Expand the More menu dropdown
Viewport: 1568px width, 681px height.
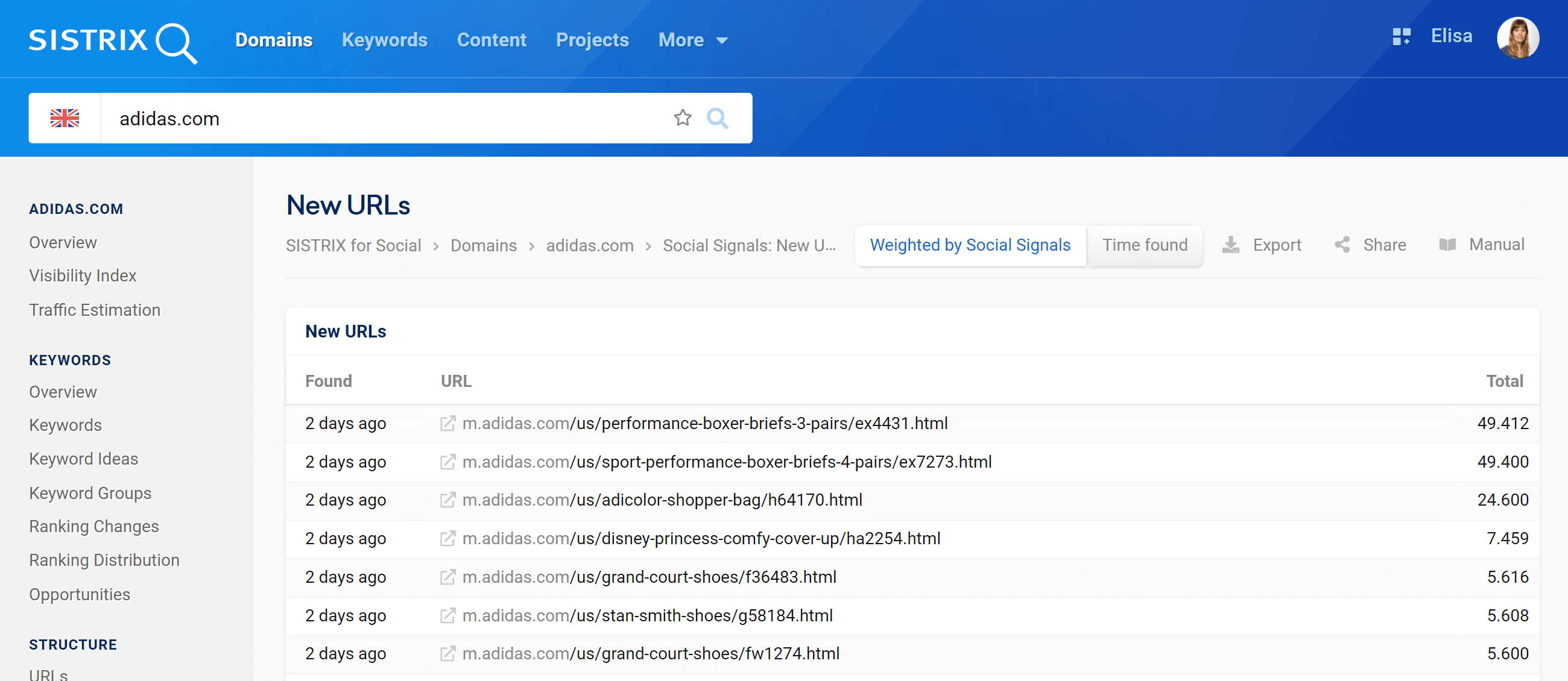click(694, 40)
